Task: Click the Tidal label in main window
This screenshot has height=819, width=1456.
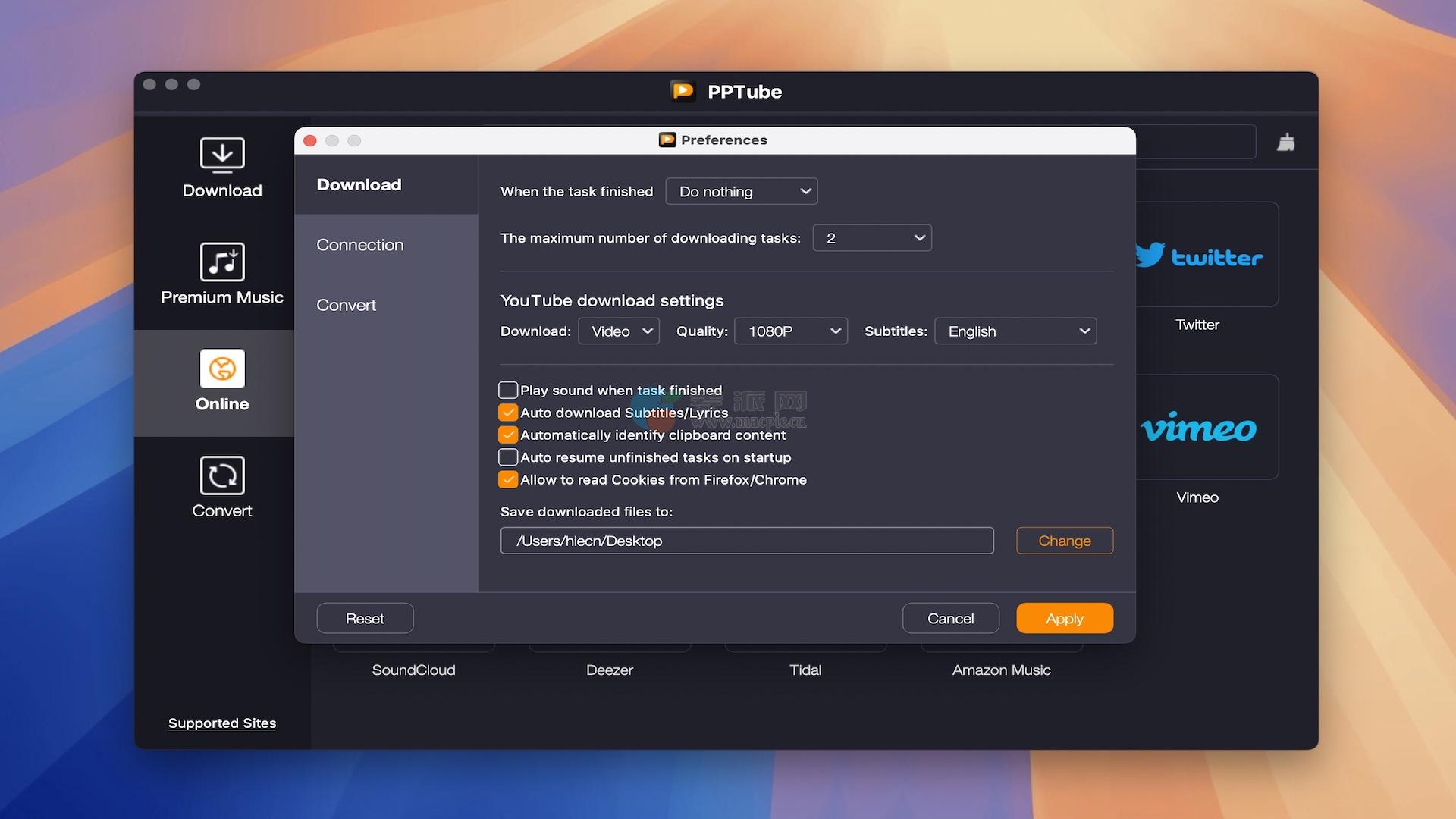Action: point(805,670)
